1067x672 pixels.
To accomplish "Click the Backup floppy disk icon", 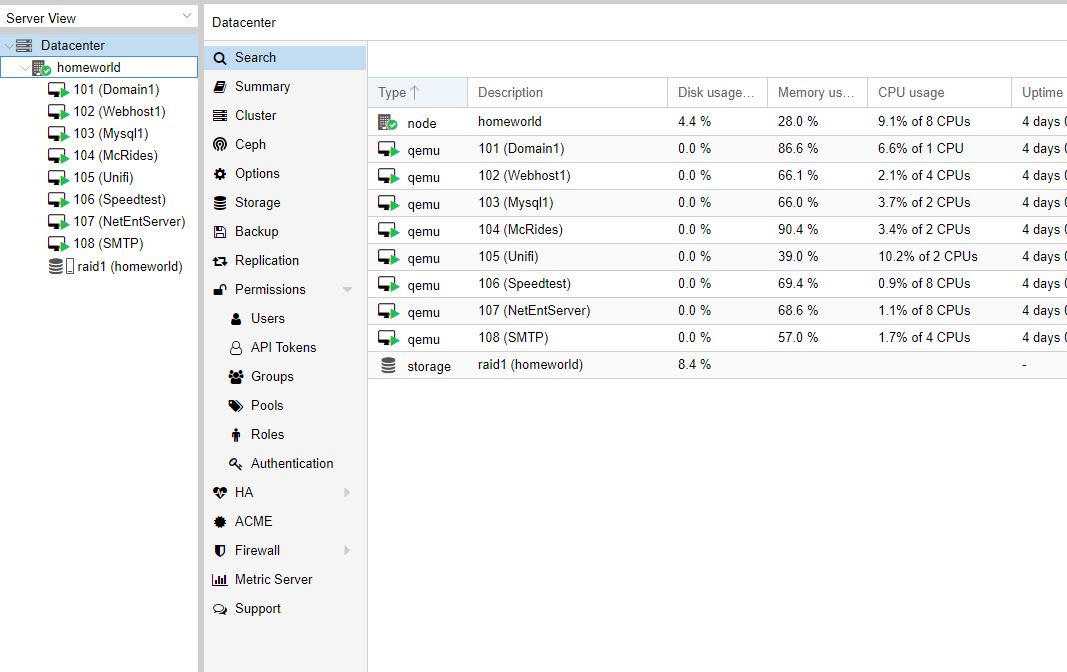I will click(x=229, y=231).
